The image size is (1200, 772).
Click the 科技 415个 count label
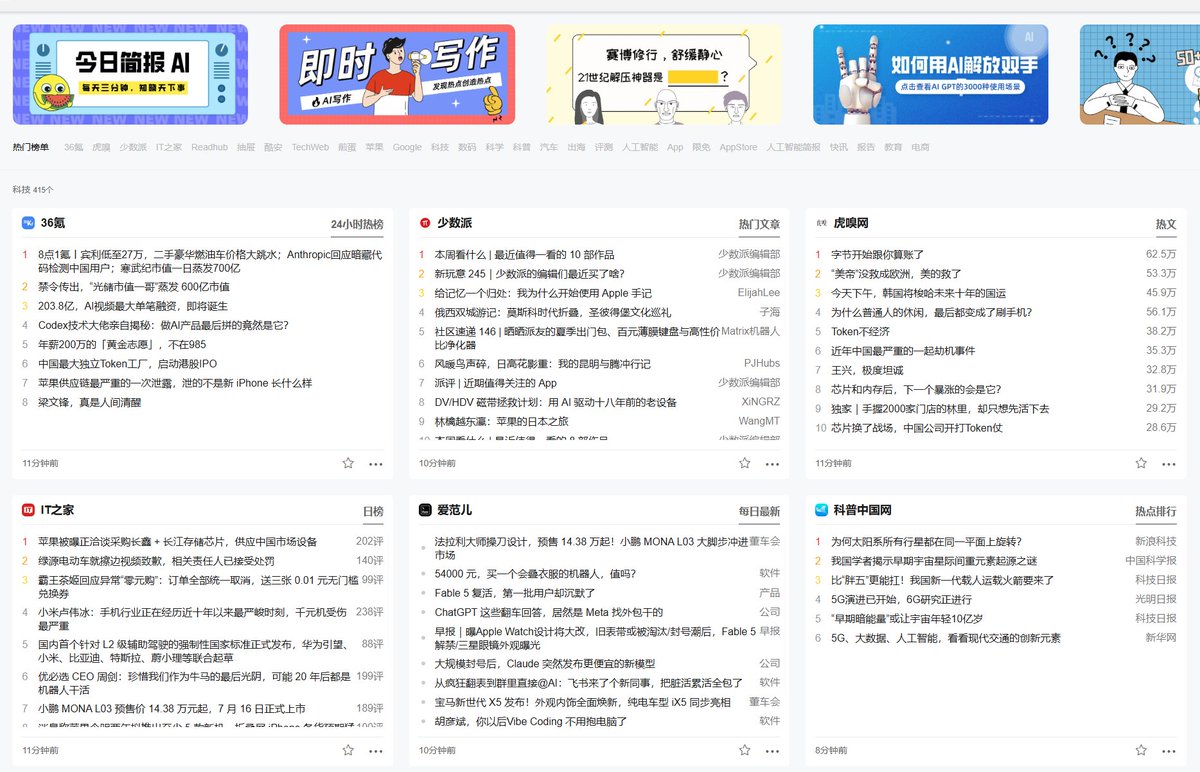pyautogui.click(x=33, y=189)
